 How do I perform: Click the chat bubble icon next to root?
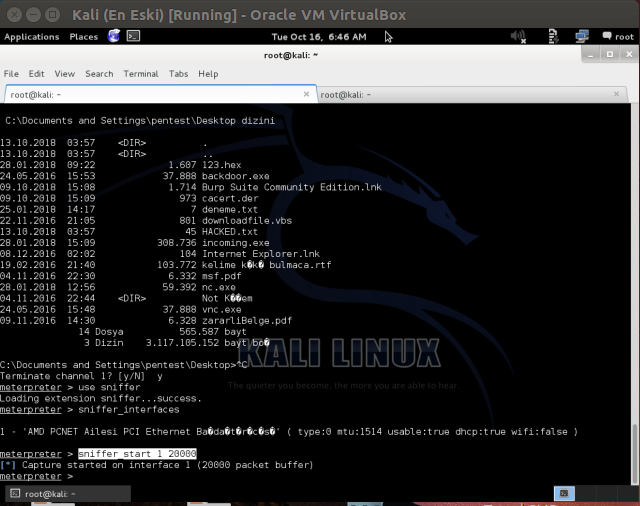[607, 36]
